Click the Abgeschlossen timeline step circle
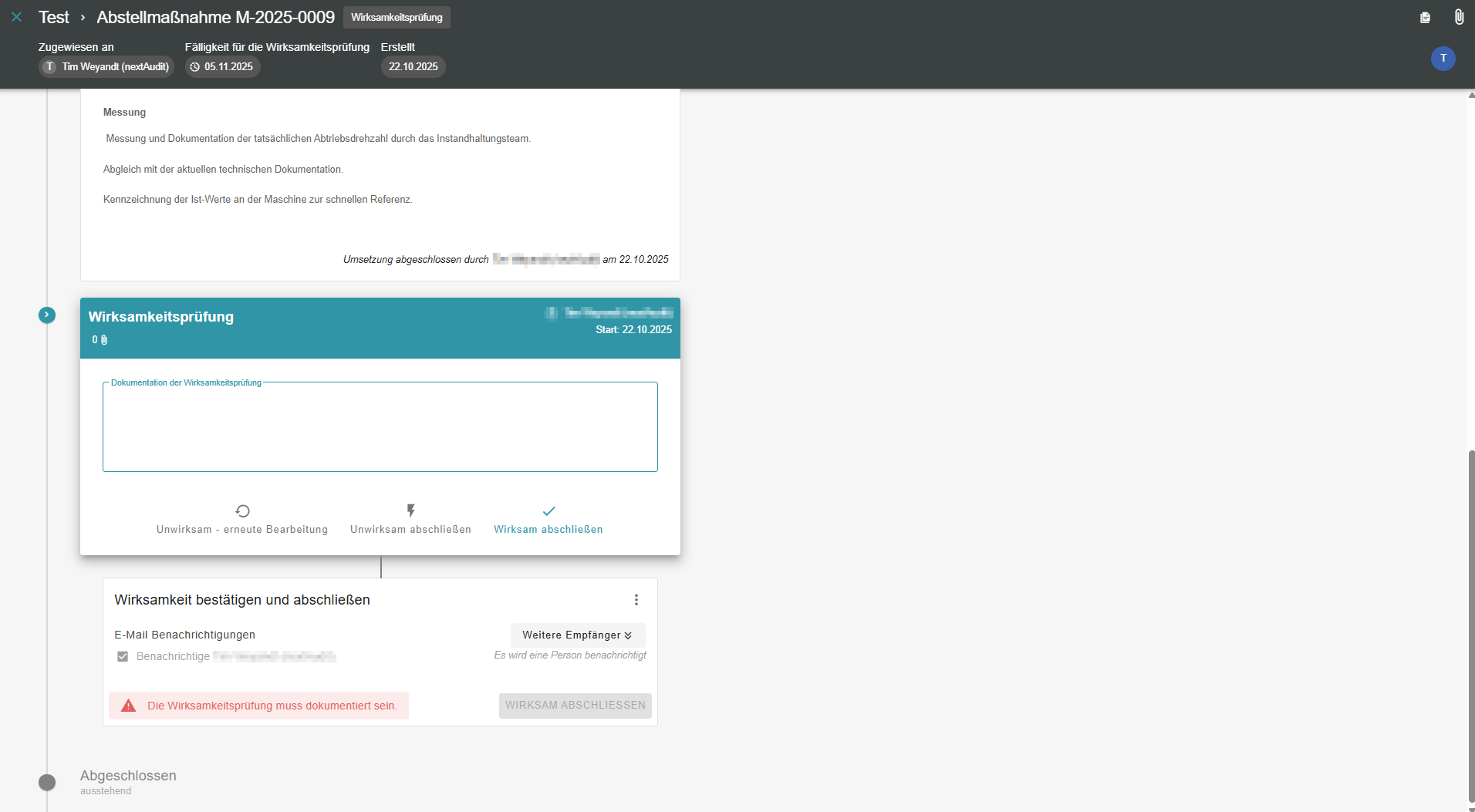The image size is (1475, 812). (47, 783)
